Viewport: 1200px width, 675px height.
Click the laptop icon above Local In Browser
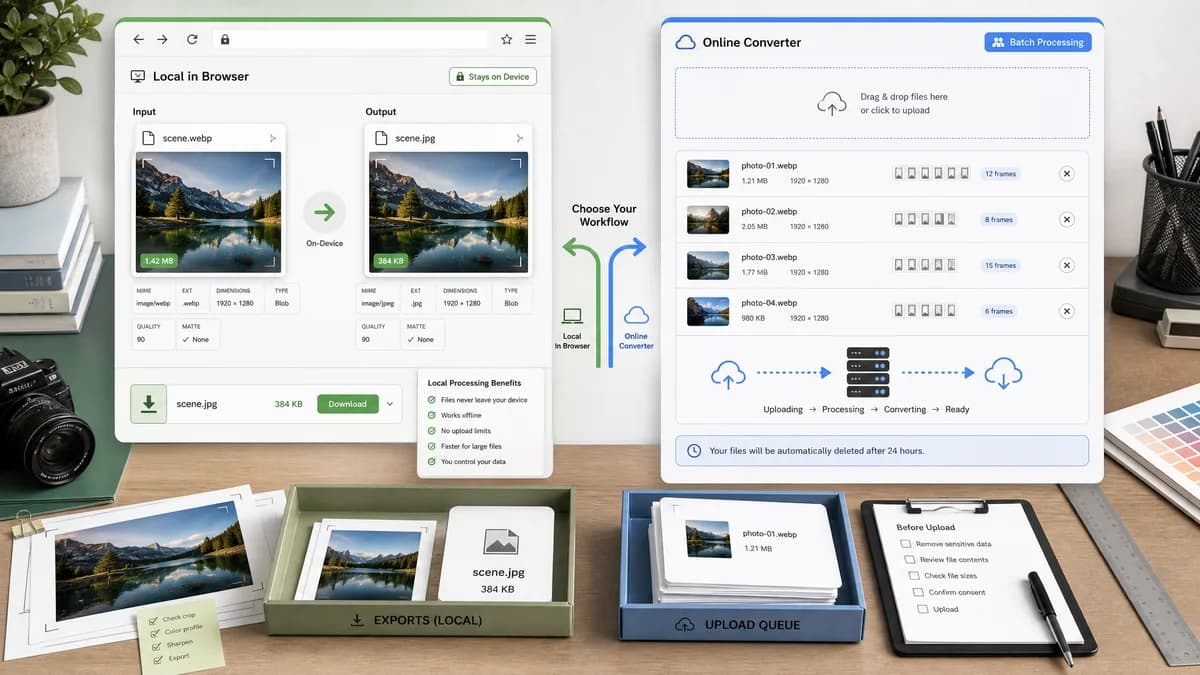[x=572, y=317]
